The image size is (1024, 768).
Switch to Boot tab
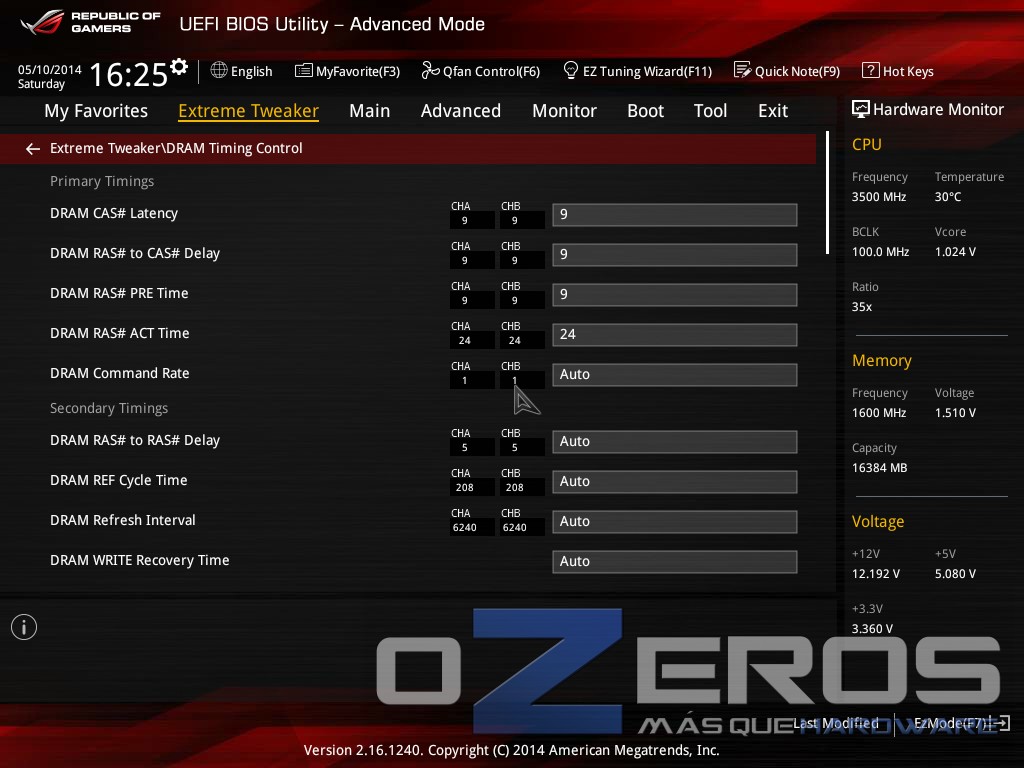coord(645,111)
